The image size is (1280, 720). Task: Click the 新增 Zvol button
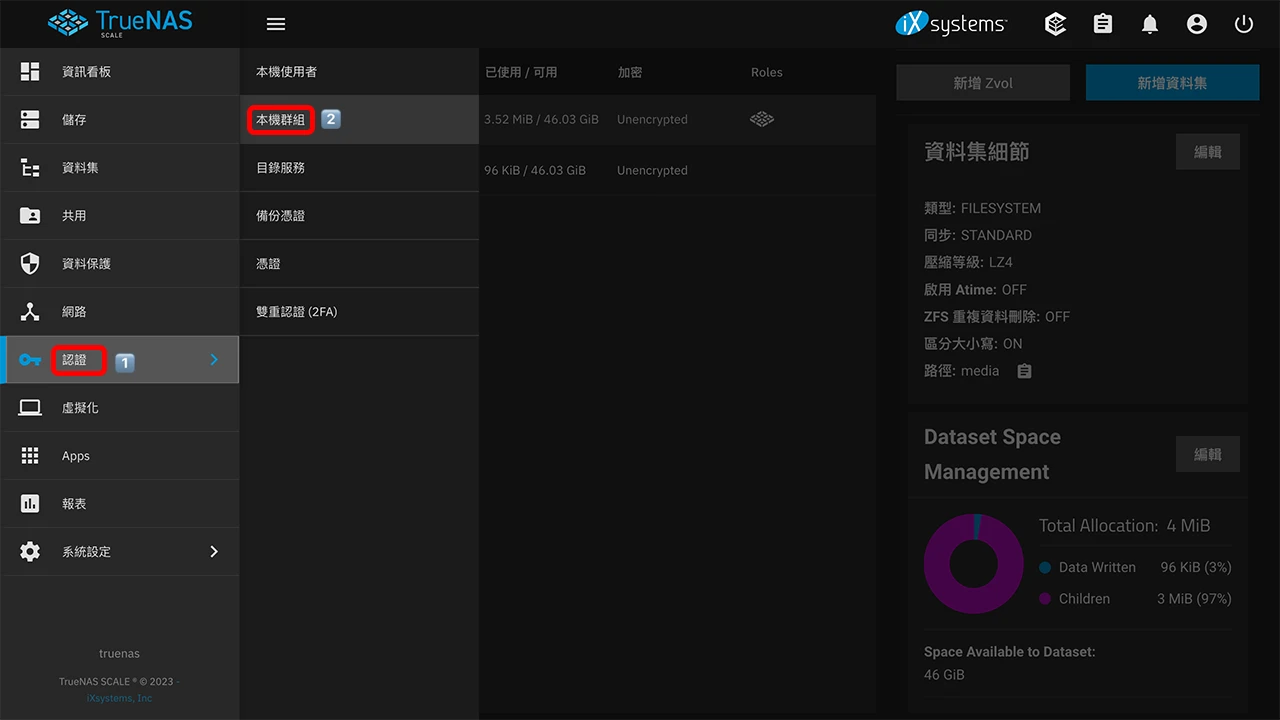[982, 83]
